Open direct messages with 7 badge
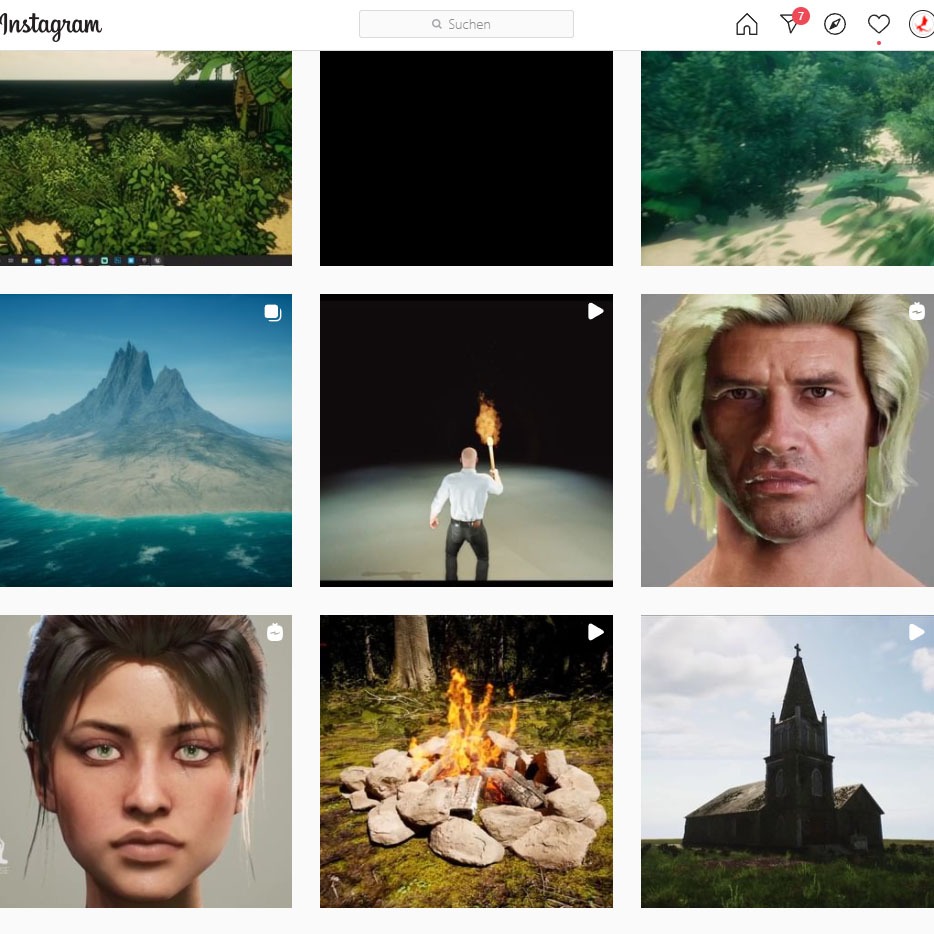 coord(791,24)
